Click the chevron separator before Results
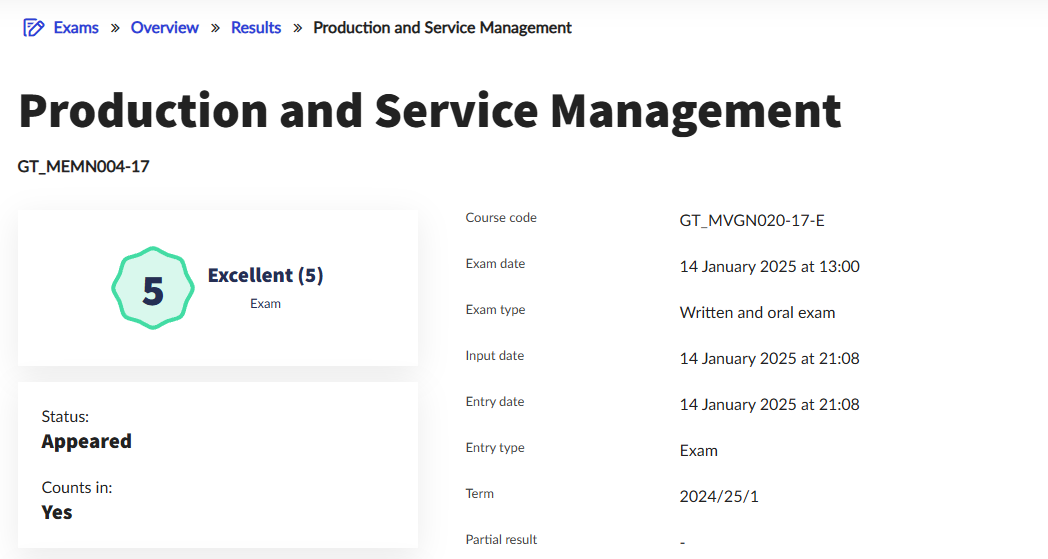Image resolution: width=1048 pixels, height=559 pixels. [x=215, y=28]
